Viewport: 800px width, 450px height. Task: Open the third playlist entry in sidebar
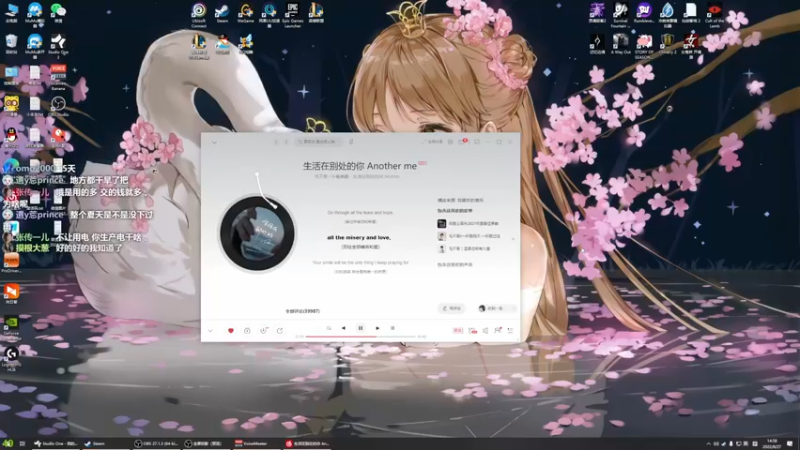[464, 248]
